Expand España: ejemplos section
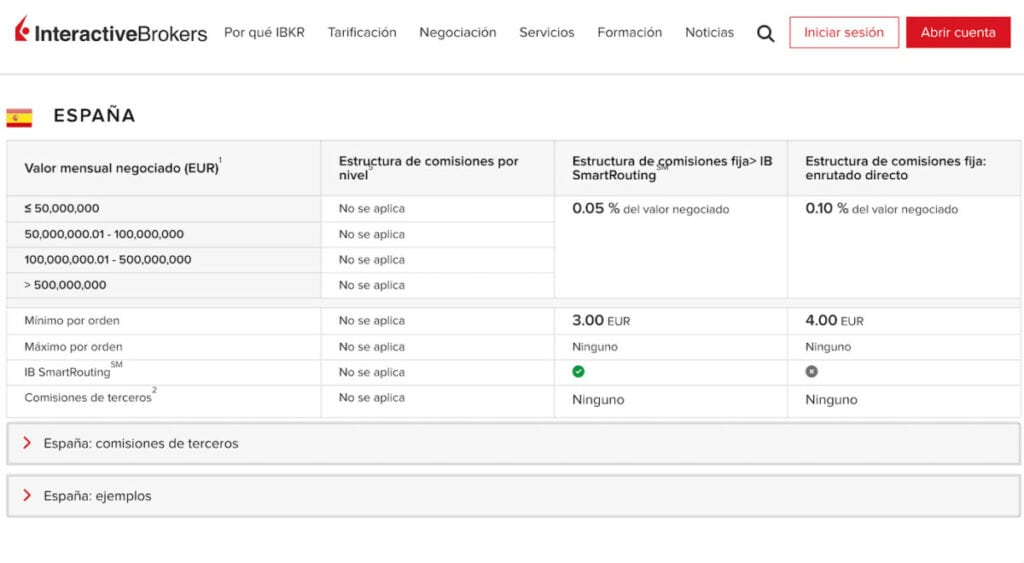The image size is (1024, 563). pyautogui.click(x=513, y=496)
